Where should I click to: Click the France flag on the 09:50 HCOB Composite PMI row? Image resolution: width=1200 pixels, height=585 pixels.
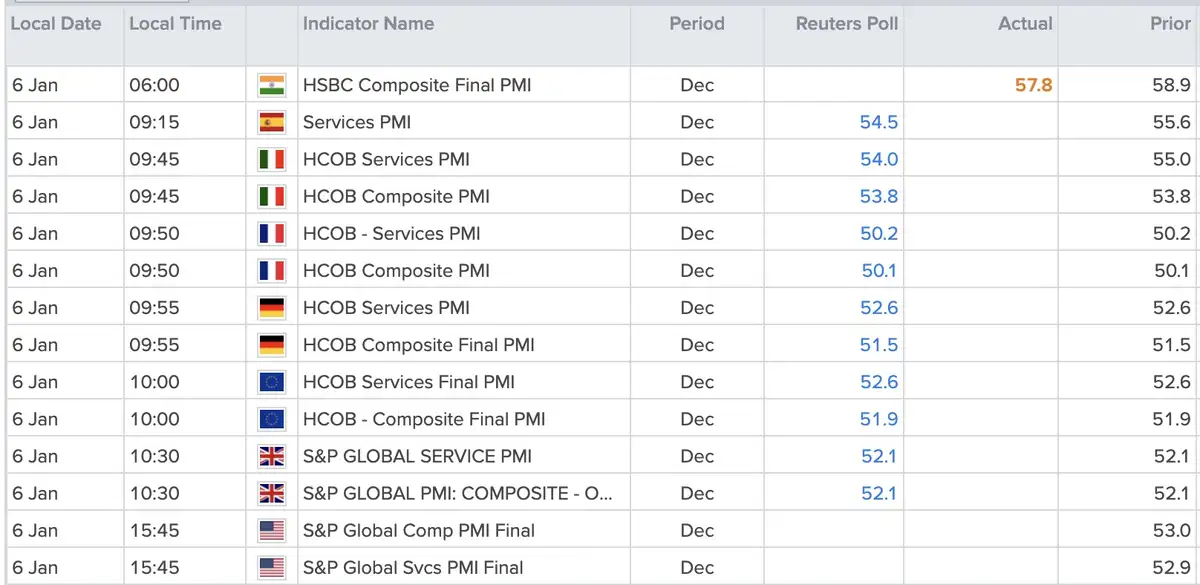pyautogui.click(x=271, y=270)
